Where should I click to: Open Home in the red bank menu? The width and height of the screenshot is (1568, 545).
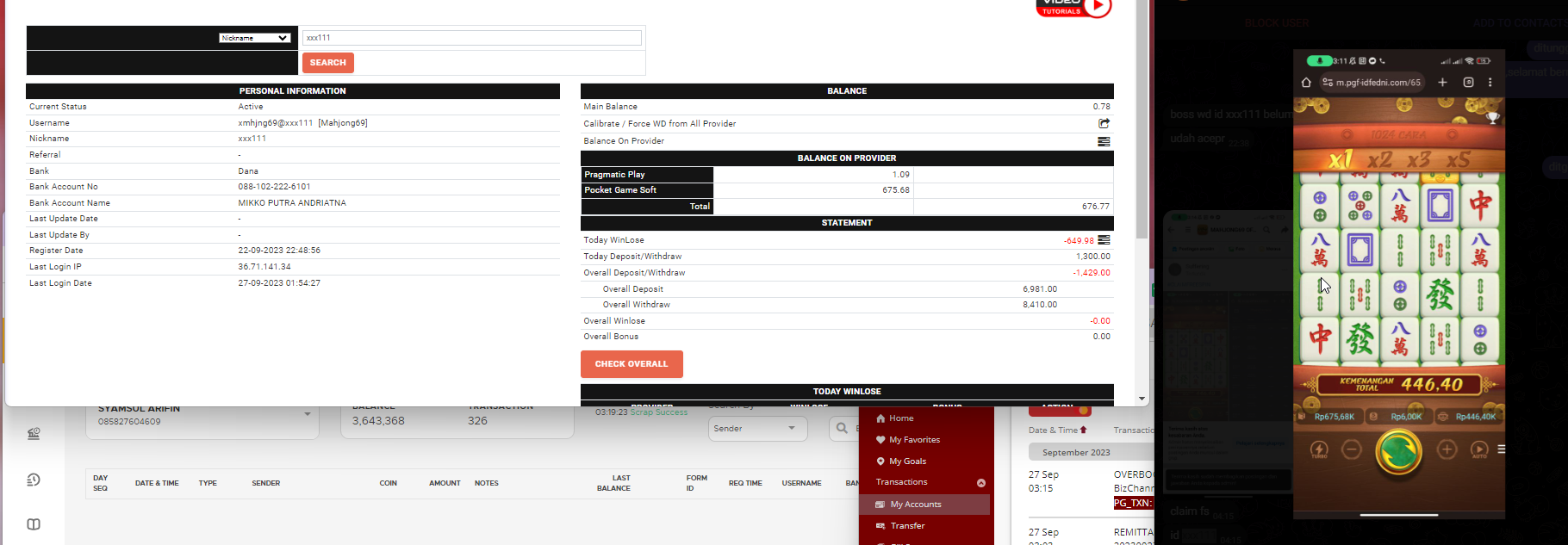[901, 418]
